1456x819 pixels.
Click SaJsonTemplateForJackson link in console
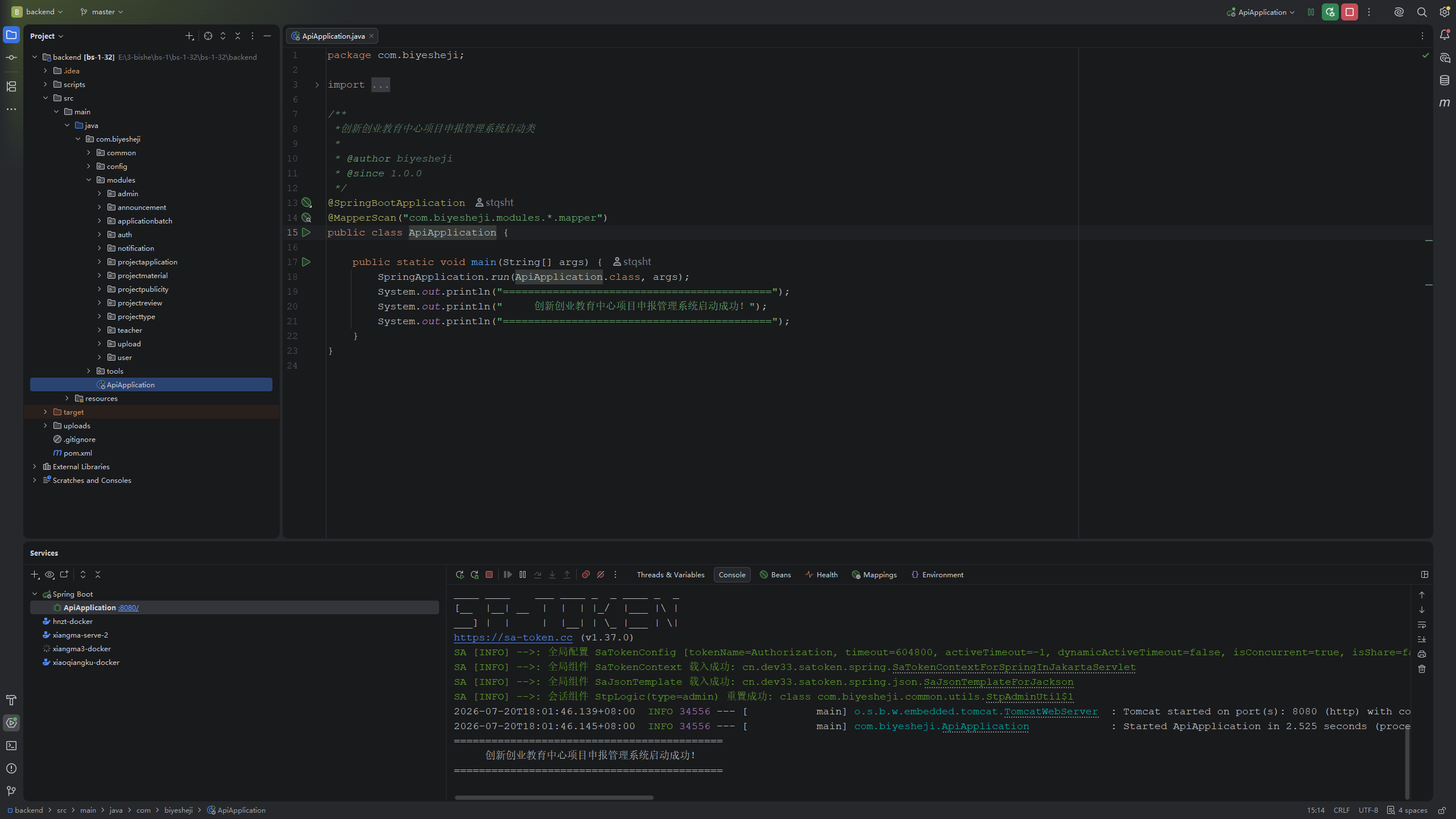point(999,682)
